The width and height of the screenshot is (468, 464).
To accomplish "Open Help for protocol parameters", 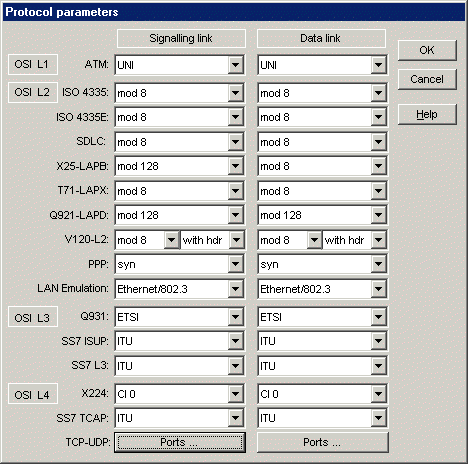I will [x=427, y=114].
